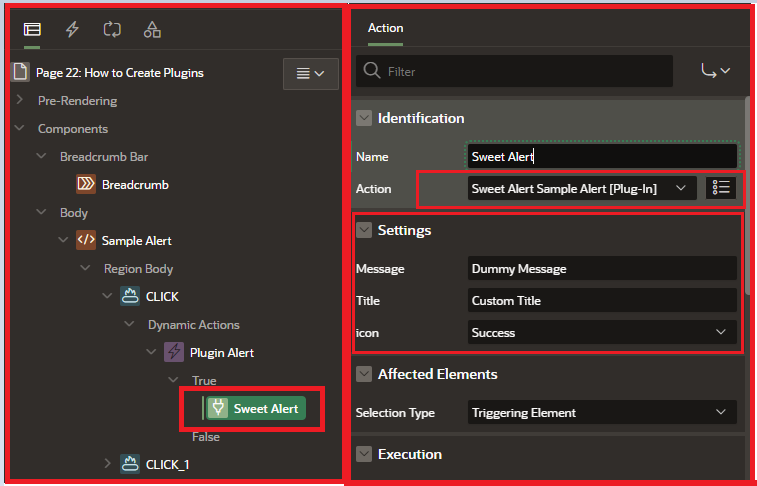Open the icon dropdown showing Success
Screen dimensions: 757x486
coord(602,332)
